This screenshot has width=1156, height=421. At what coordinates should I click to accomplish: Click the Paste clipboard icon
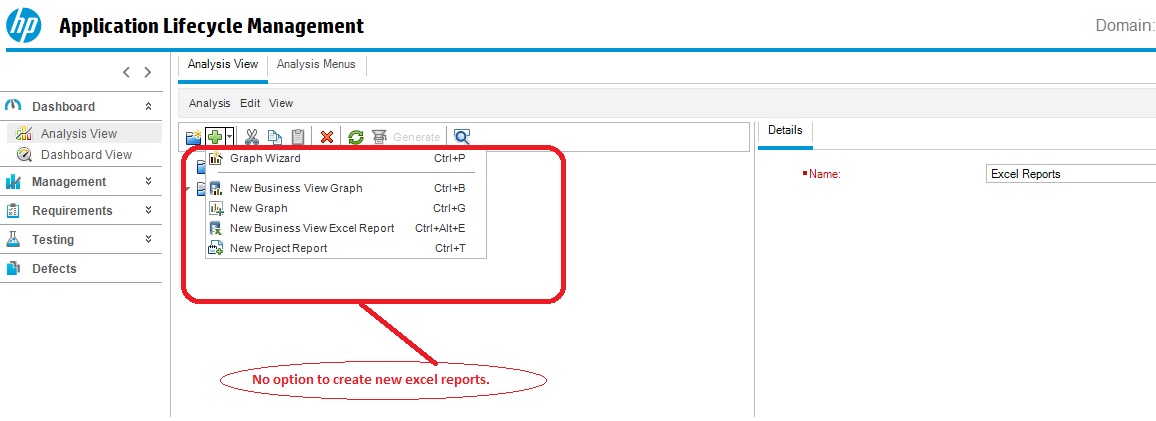coord(298,136)
